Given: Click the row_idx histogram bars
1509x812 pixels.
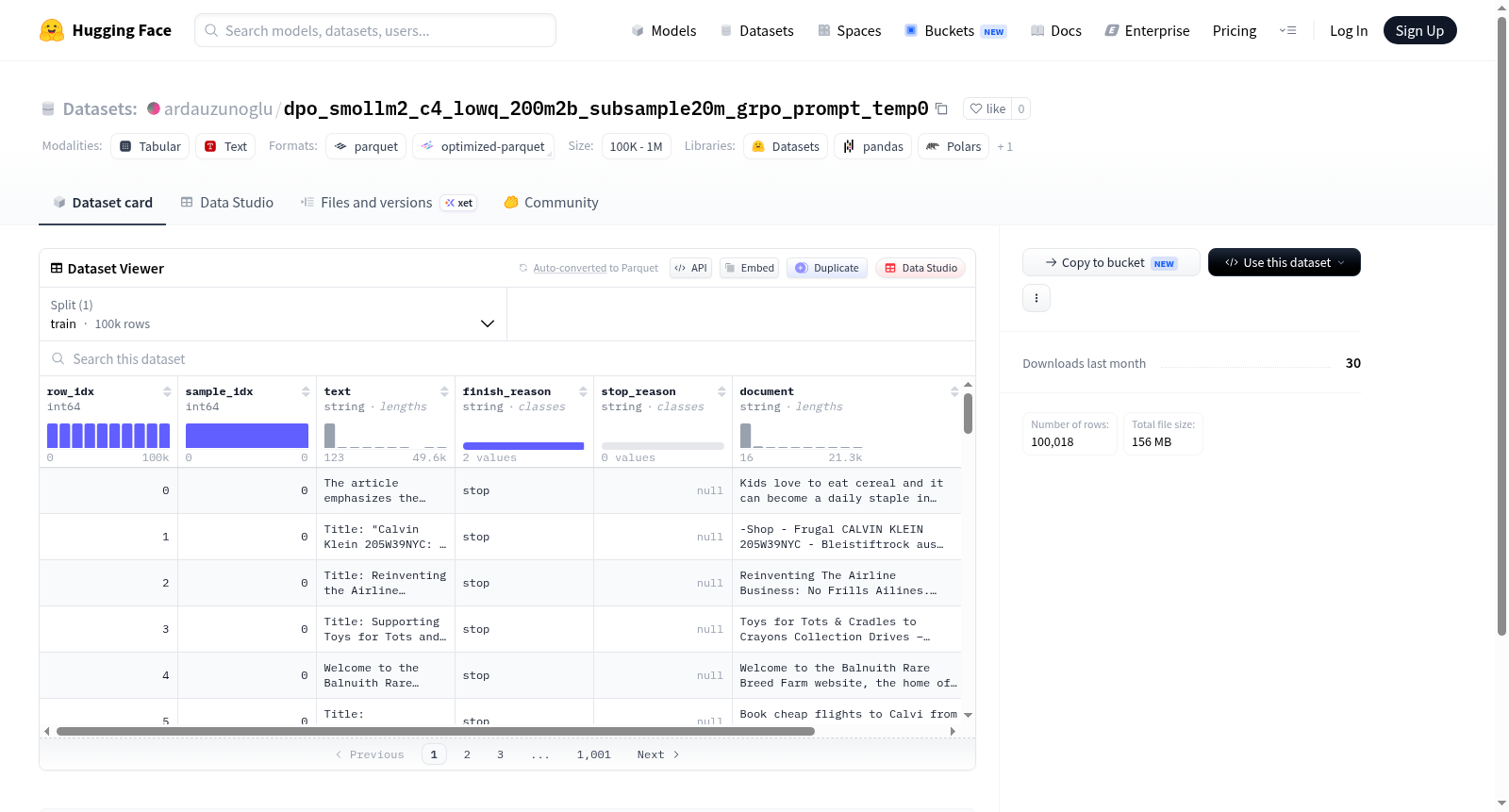Looking at the screenshot, I should (x=108, y=436).
